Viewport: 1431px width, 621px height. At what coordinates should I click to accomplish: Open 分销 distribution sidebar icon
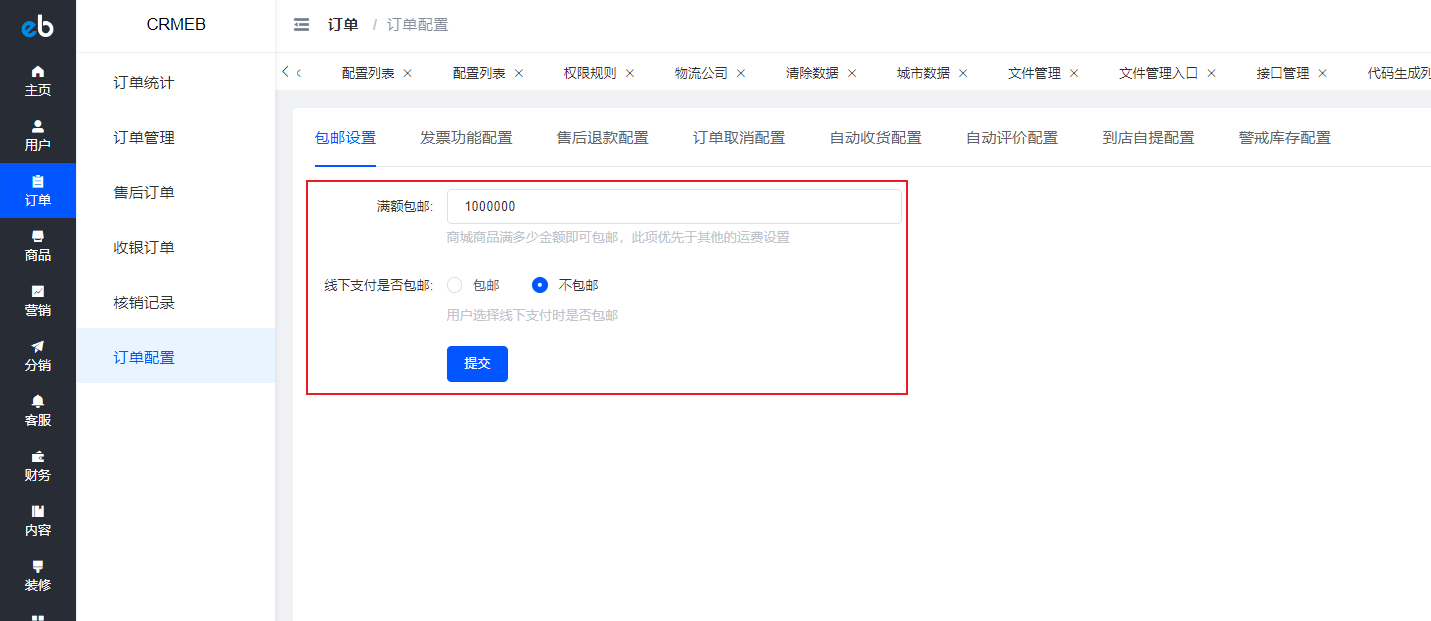point(38,347)
